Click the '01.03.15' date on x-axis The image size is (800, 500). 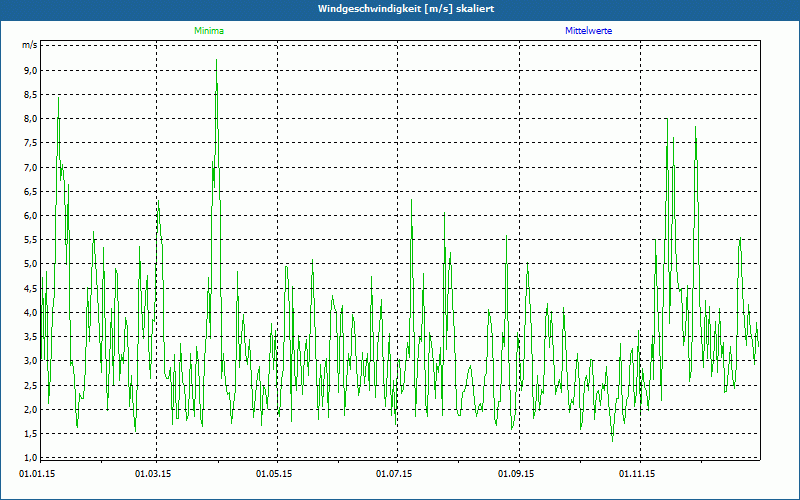coord(153,474)
